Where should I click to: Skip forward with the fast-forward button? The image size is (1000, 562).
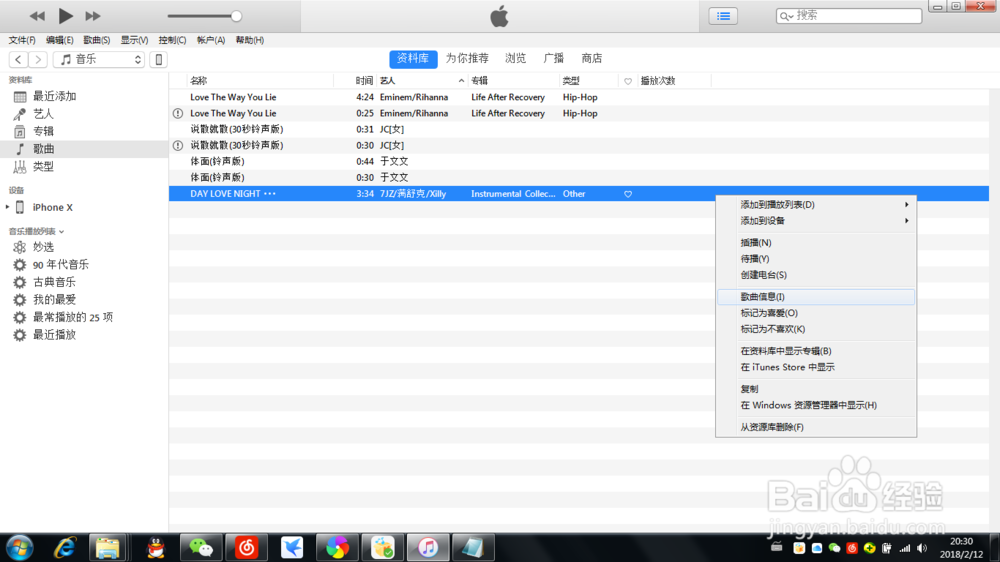tap(92, 16)
